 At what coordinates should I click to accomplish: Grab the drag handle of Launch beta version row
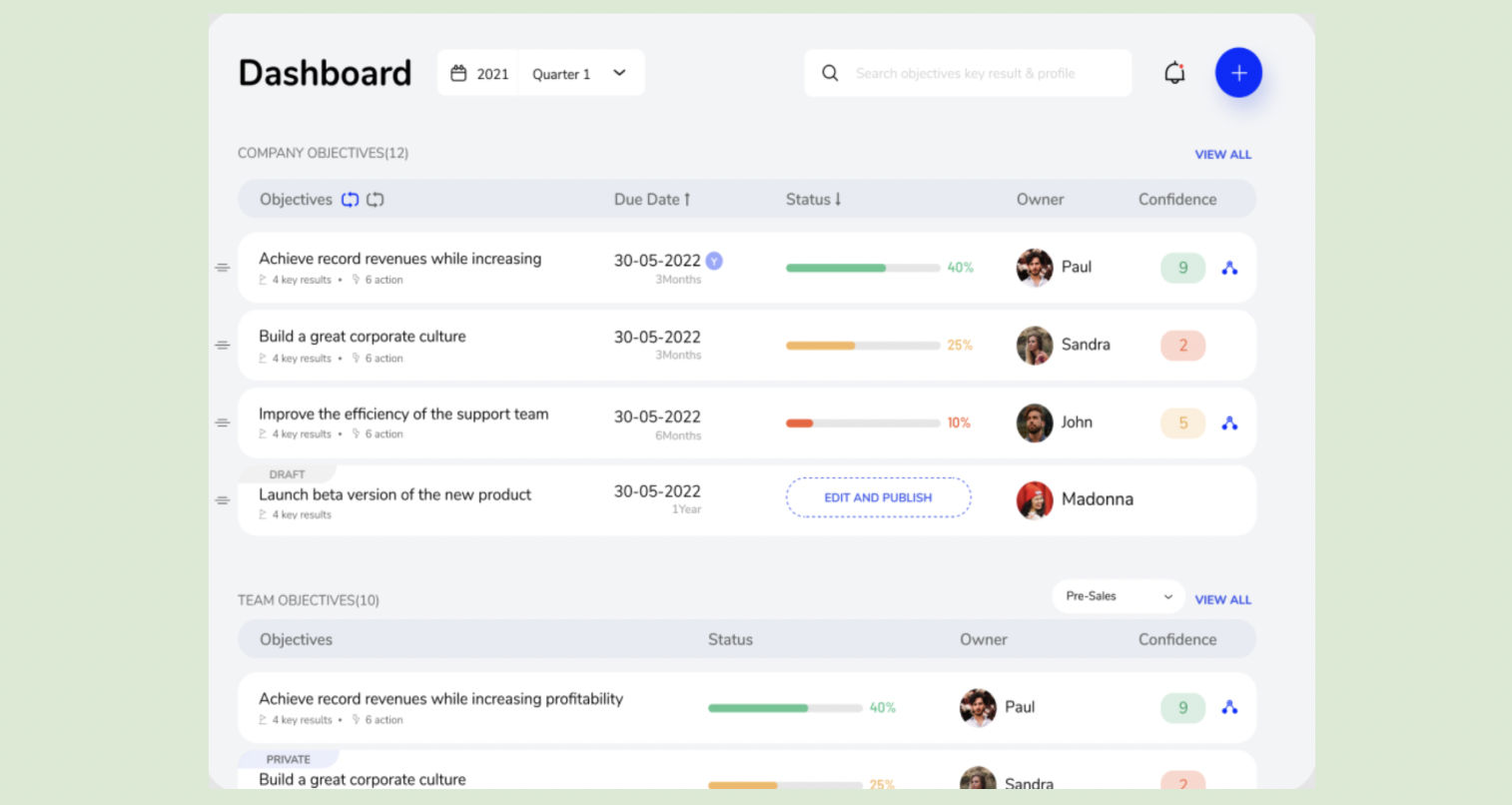click(x=223, y=500)
